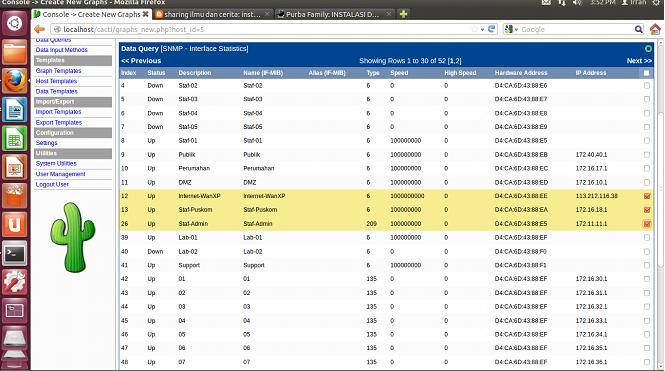Open Ubuntu One launcher icon
Screen dimensions: 665x371
[14, 224]
